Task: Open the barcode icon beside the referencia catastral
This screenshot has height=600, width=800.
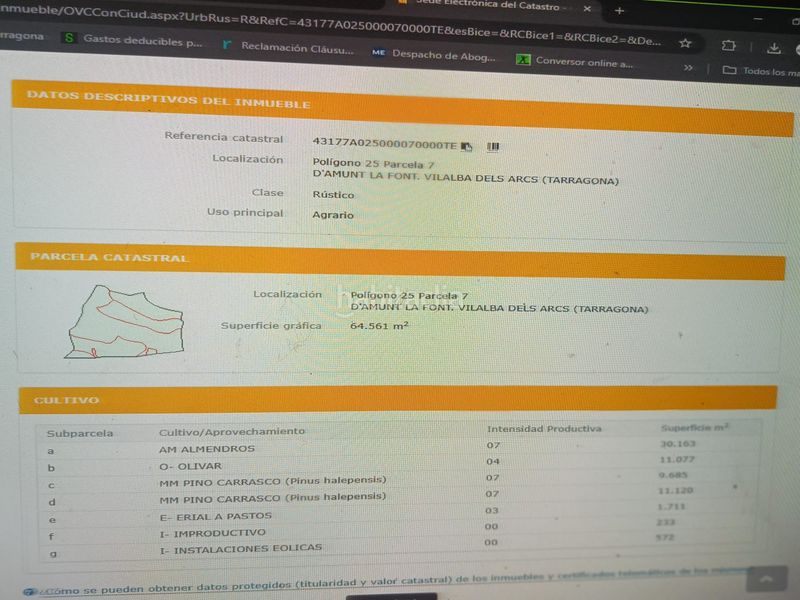Action: [x=492, y=147]
